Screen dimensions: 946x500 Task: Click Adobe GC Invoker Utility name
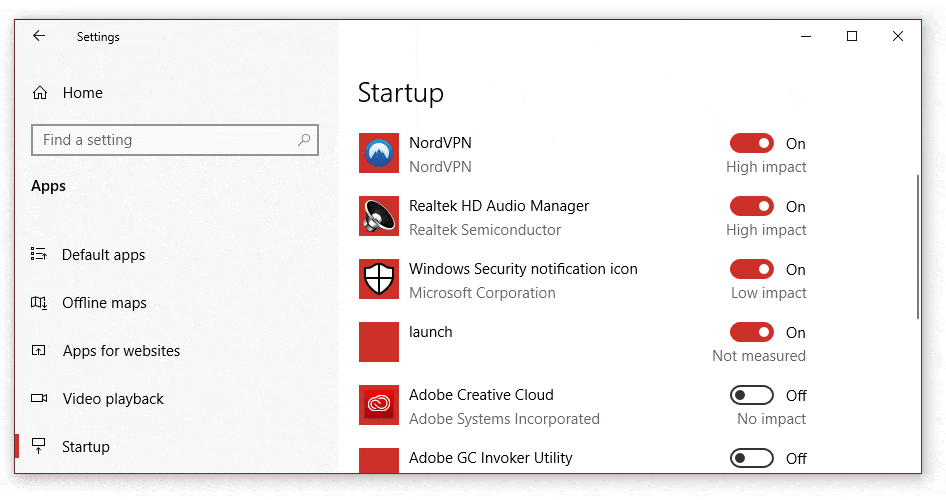(490, 458)
